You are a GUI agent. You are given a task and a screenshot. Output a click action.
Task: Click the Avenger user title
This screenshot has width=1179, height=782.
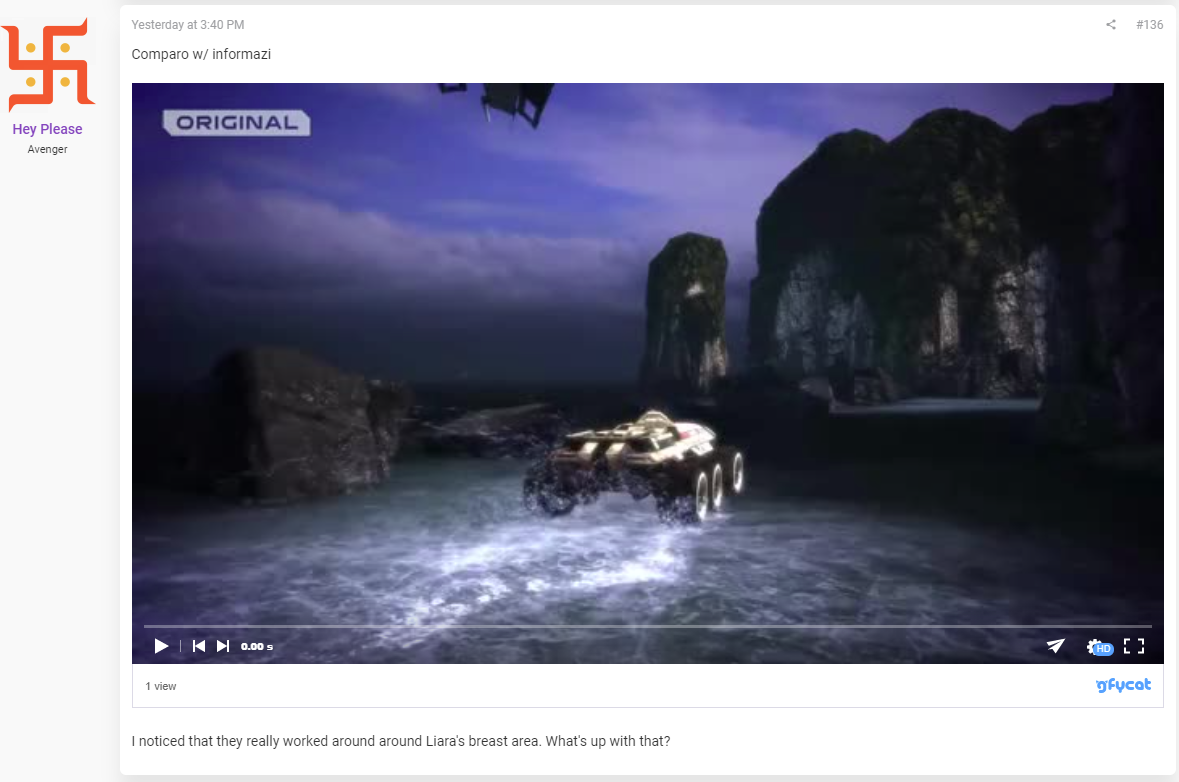(x=47, y=150)
